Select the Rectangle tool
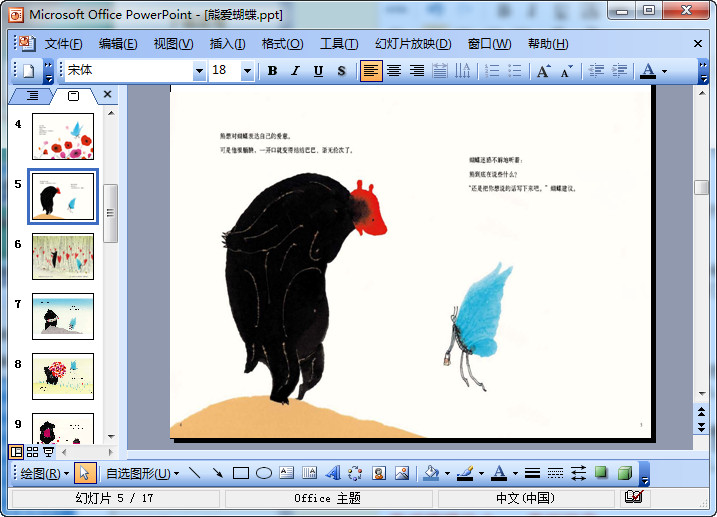This screenshot has width=717, height=517. coord(241,473)
